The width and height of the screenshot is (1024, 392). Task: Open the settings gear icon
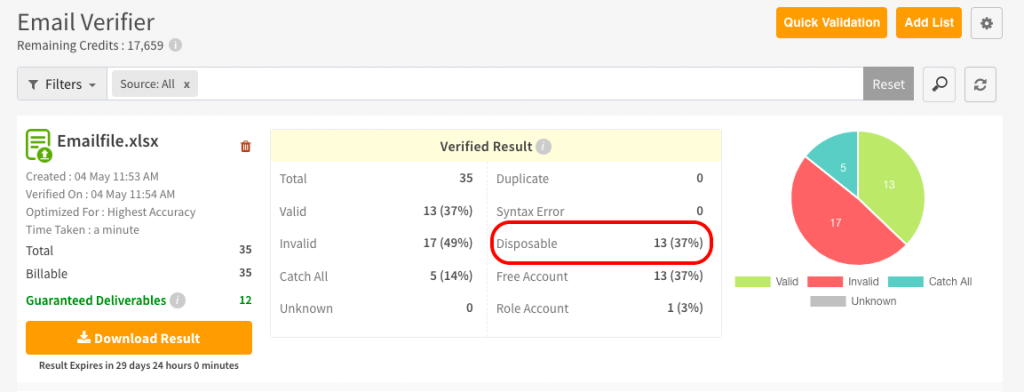[986, 24]
